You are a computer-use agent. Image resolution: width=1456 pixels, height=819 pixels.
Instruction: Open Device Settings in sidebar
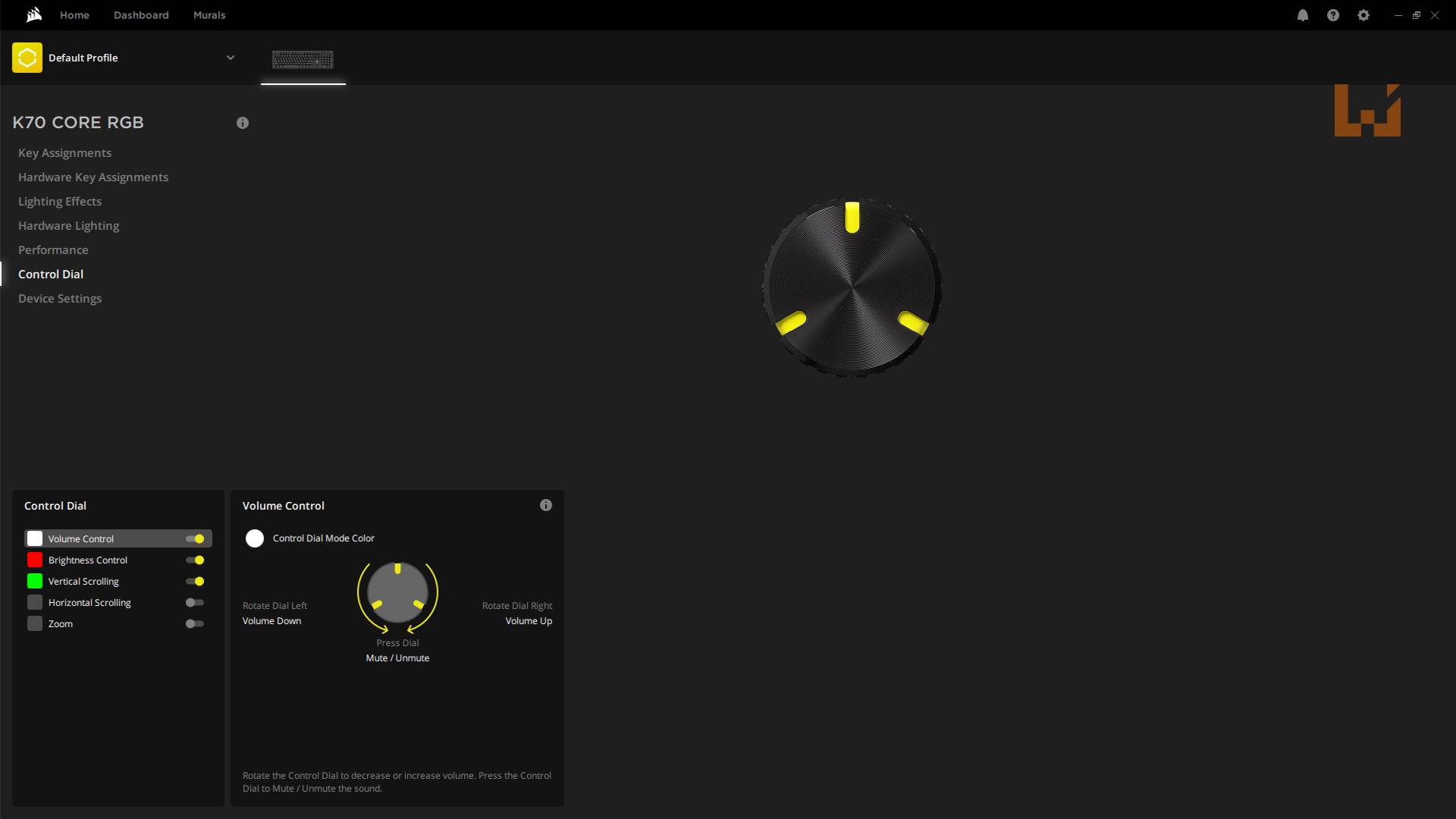coord(60,299)
